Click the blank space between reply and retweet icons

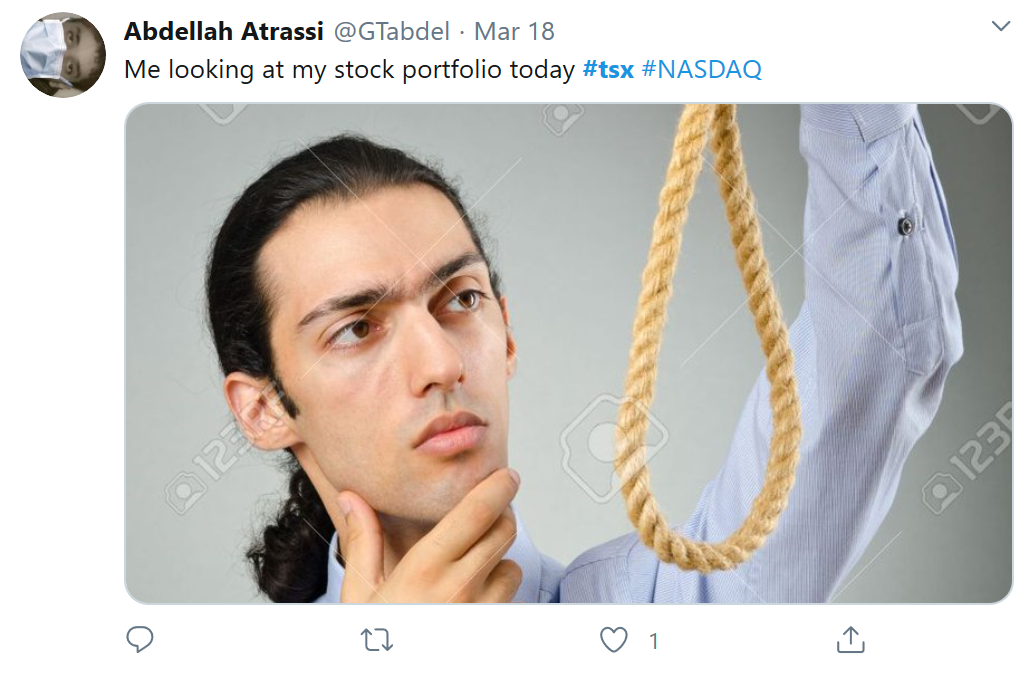[256, 640]
